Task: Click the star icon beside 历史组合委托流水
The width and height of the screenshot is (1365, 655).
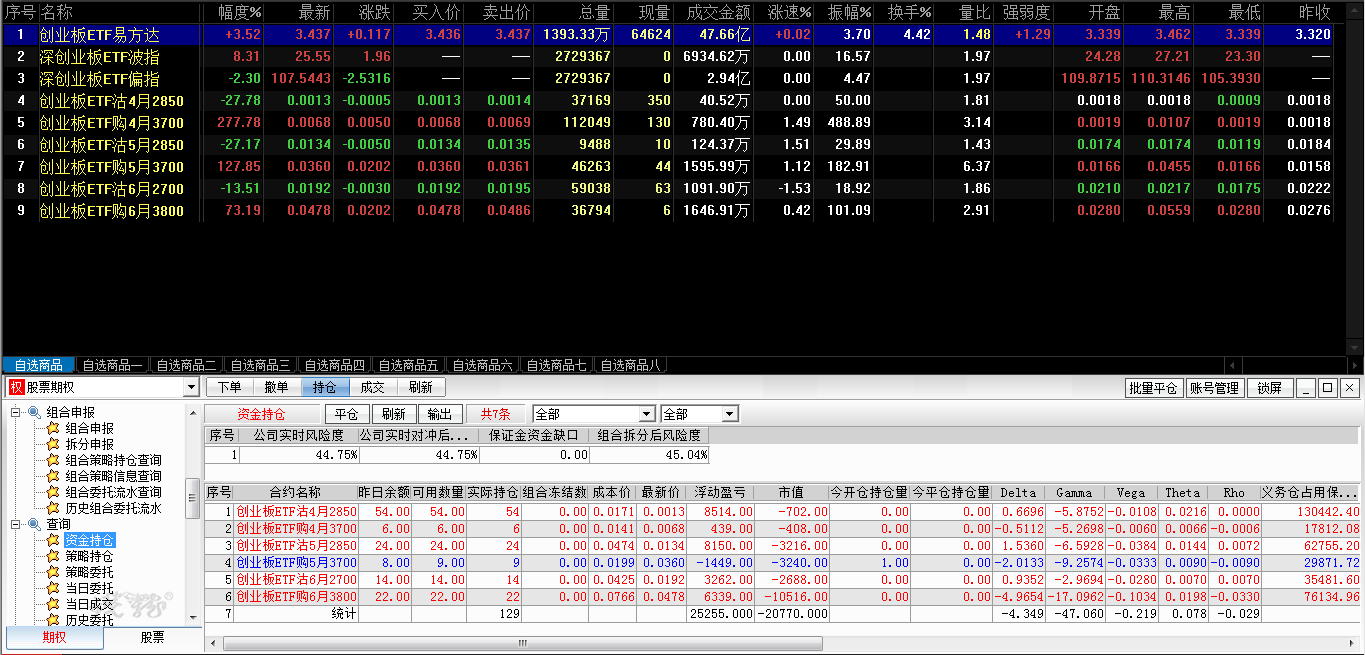Action: [53, 509]
